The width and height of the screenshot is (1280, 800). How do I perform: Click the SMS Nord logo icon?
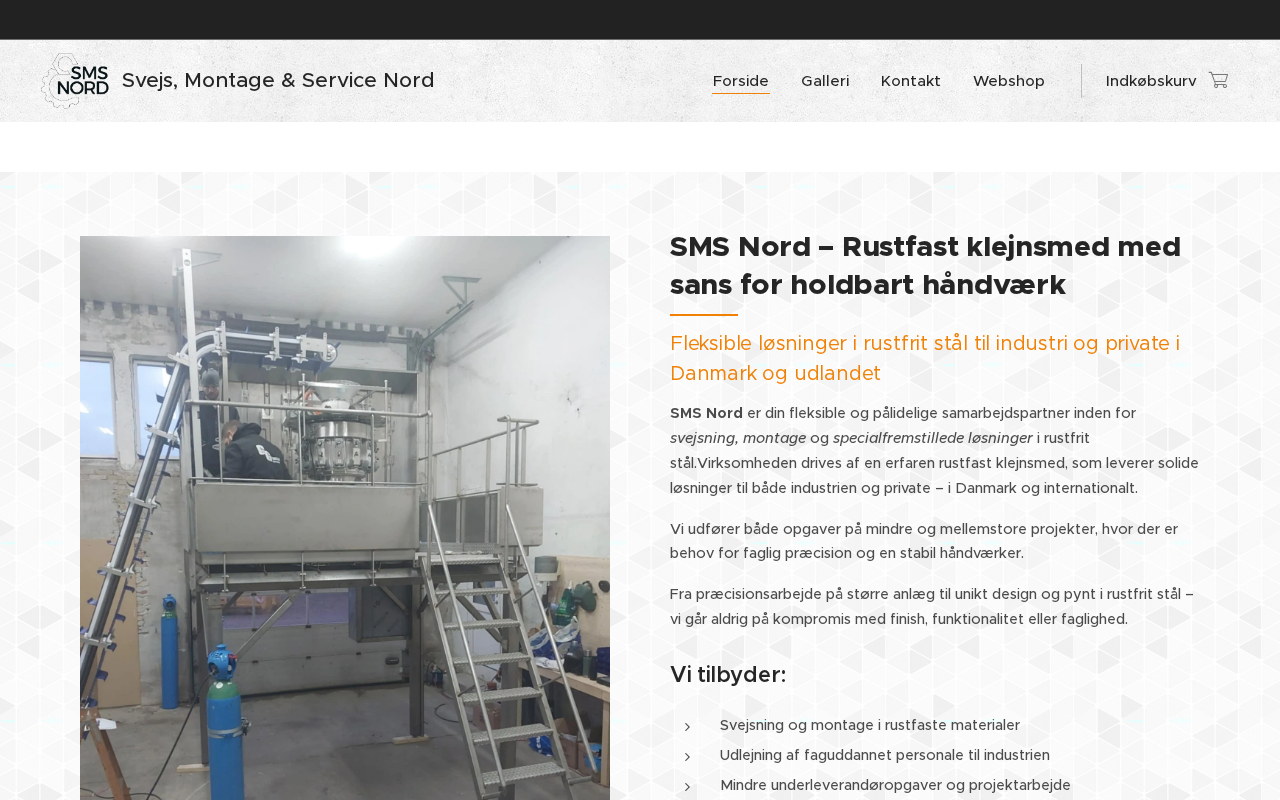[75, 81]
